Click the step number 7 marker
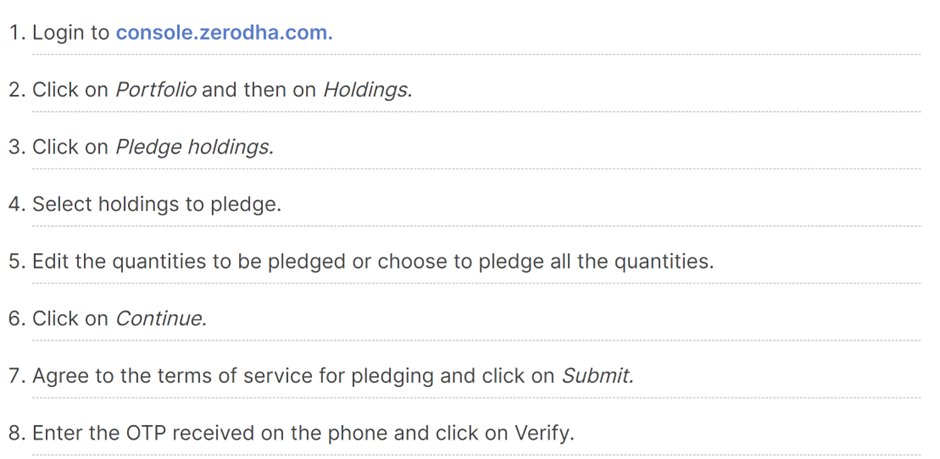 (x=16, y=376)
